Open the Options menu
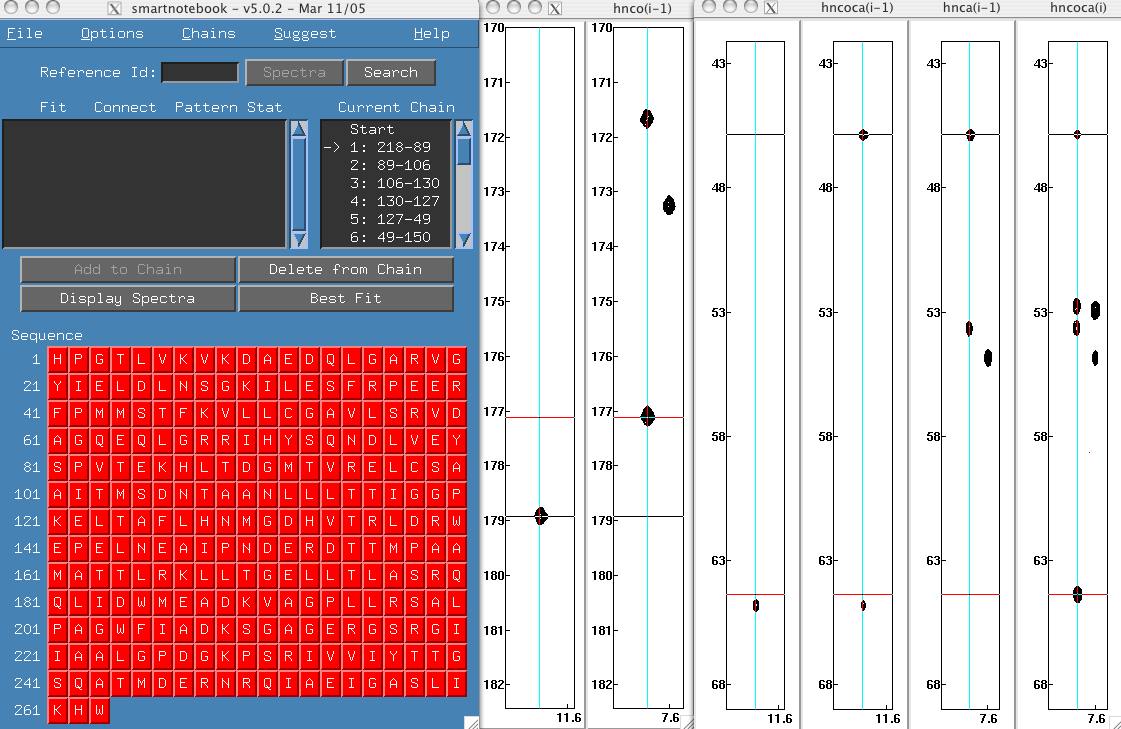The image size is (1121, 729). click(112, 33)
